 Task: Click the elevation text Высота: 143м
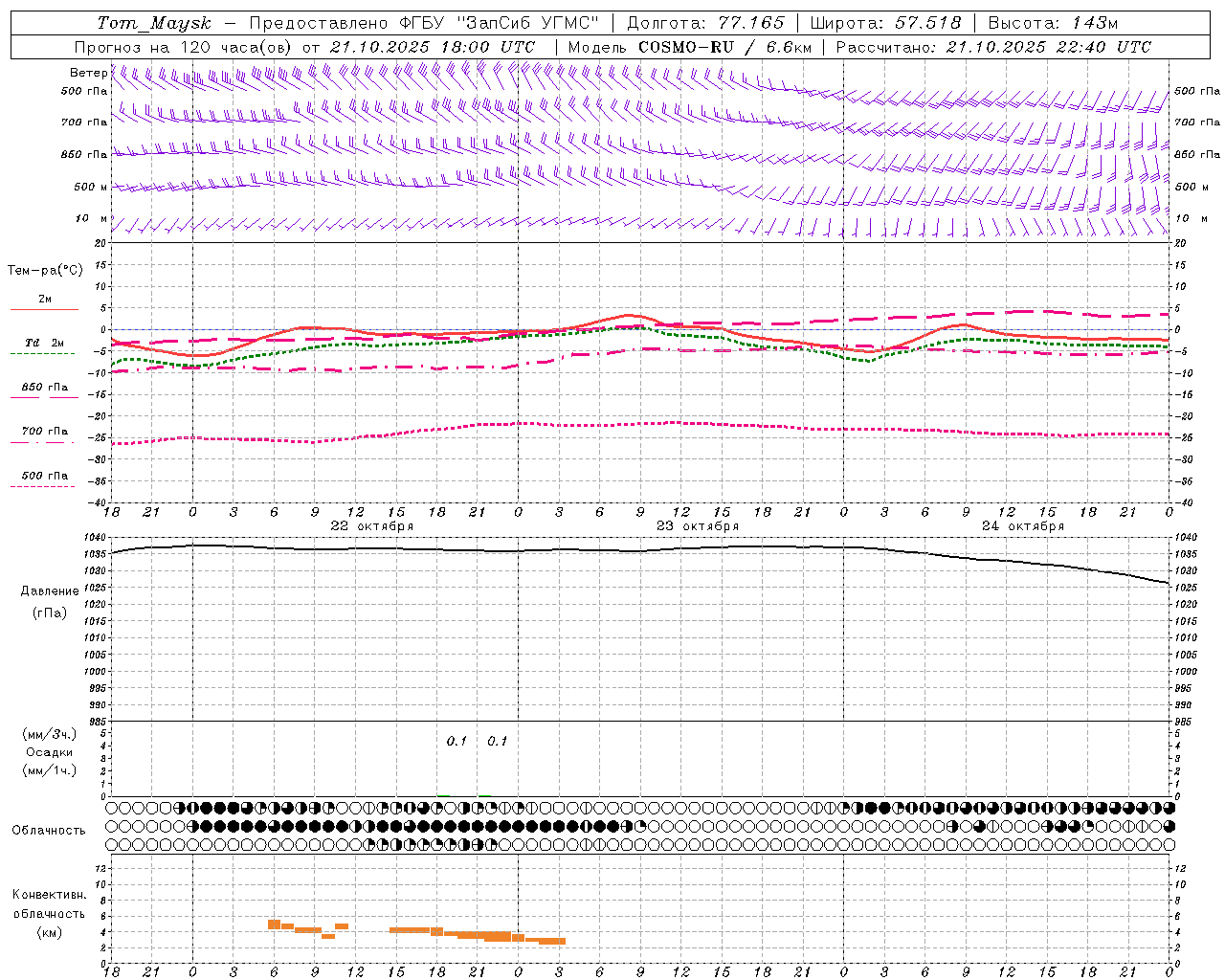point(1053,23)
